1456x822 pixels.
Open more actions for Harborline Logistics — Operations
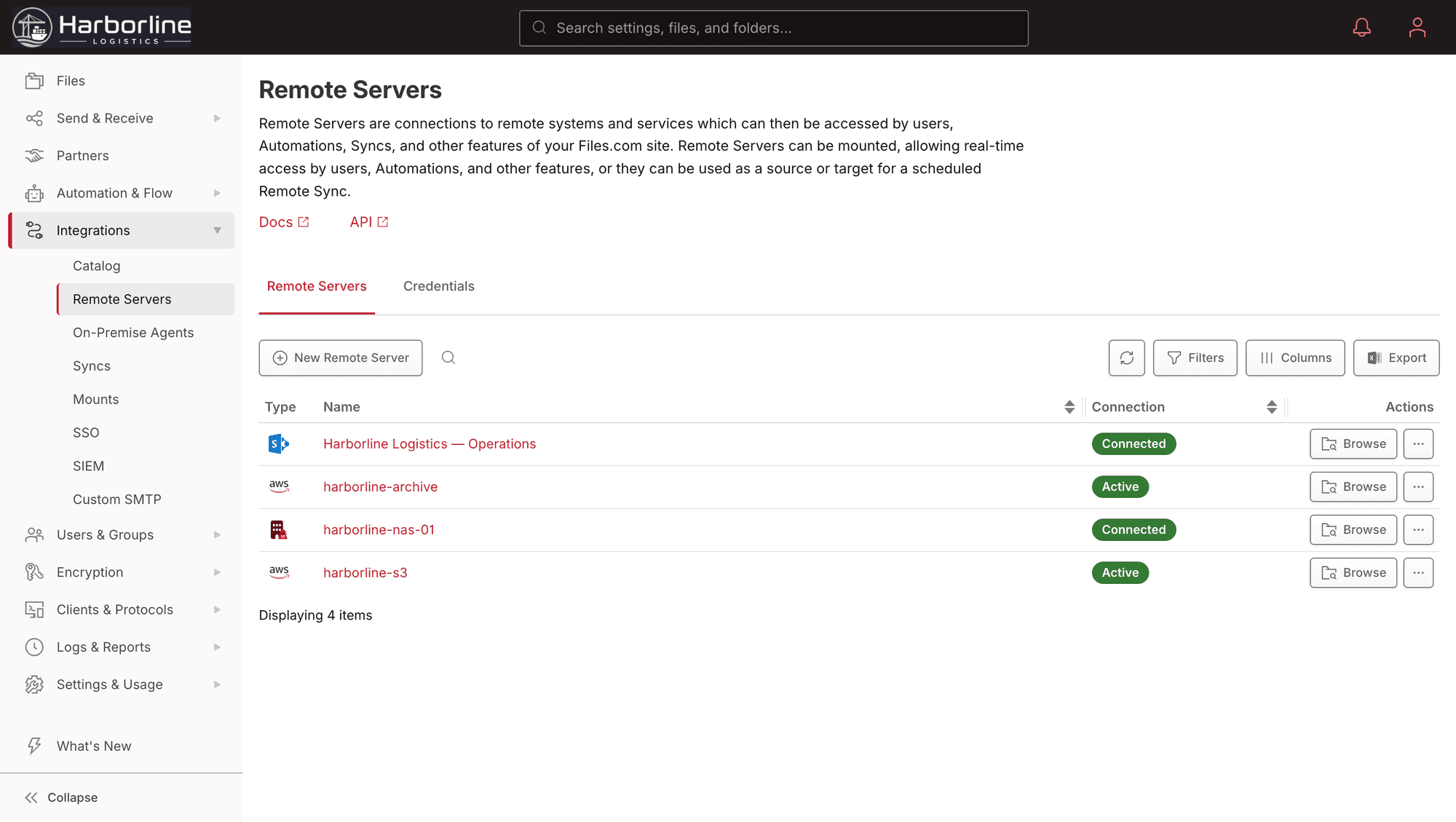[x=1418, y=443]
